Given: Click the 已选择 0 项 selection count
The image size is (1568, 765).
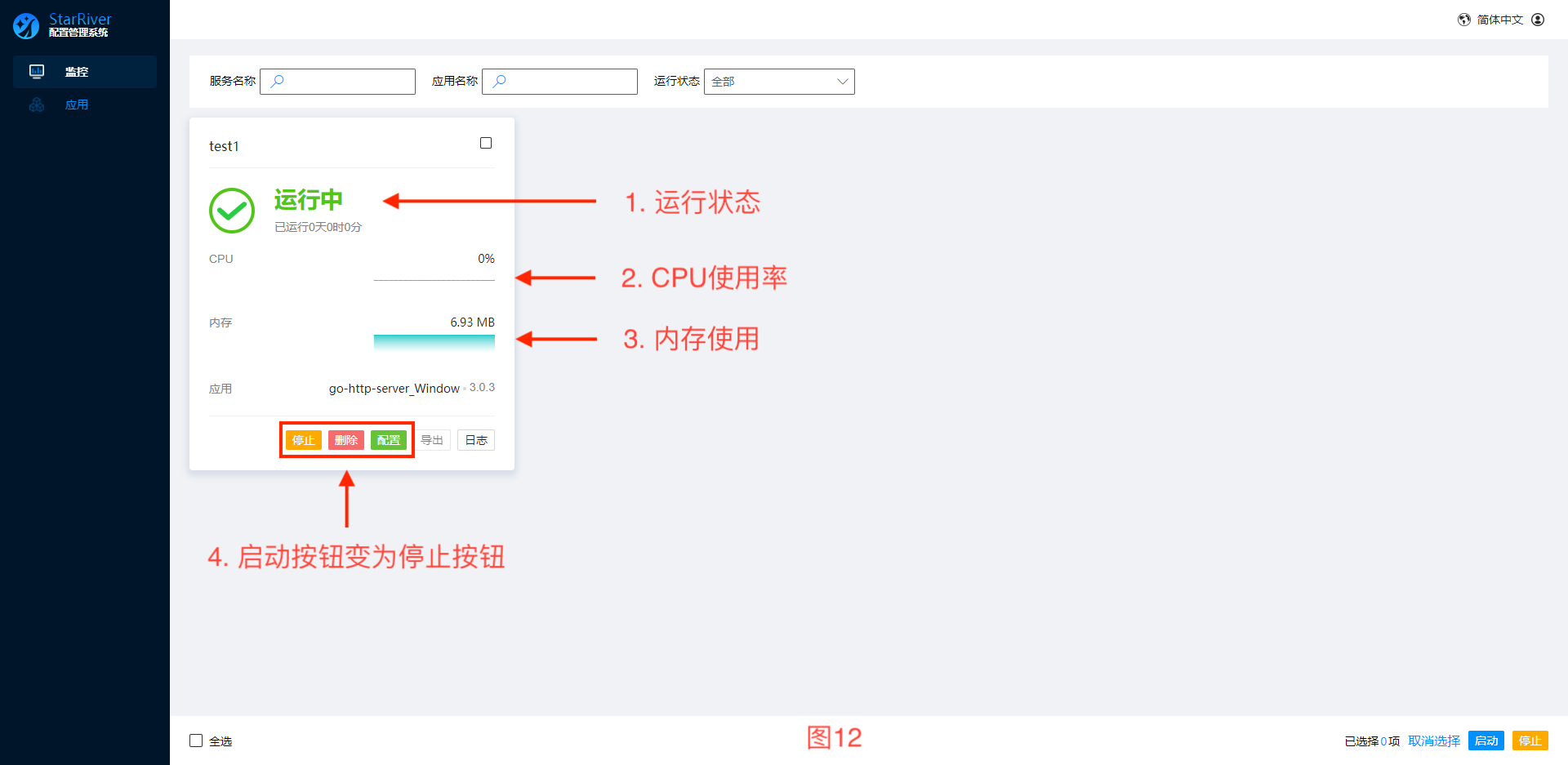Looking at the screenshot, I should (1372, 741).
